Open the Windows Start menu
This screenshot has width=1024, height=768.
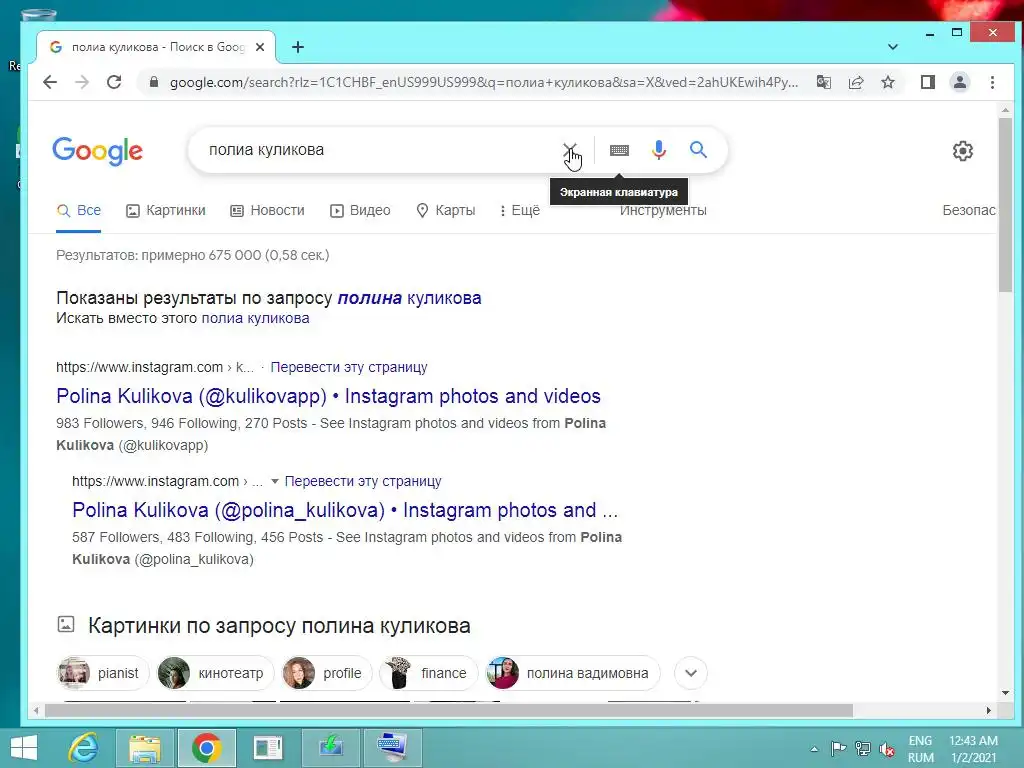click(24, 748)
